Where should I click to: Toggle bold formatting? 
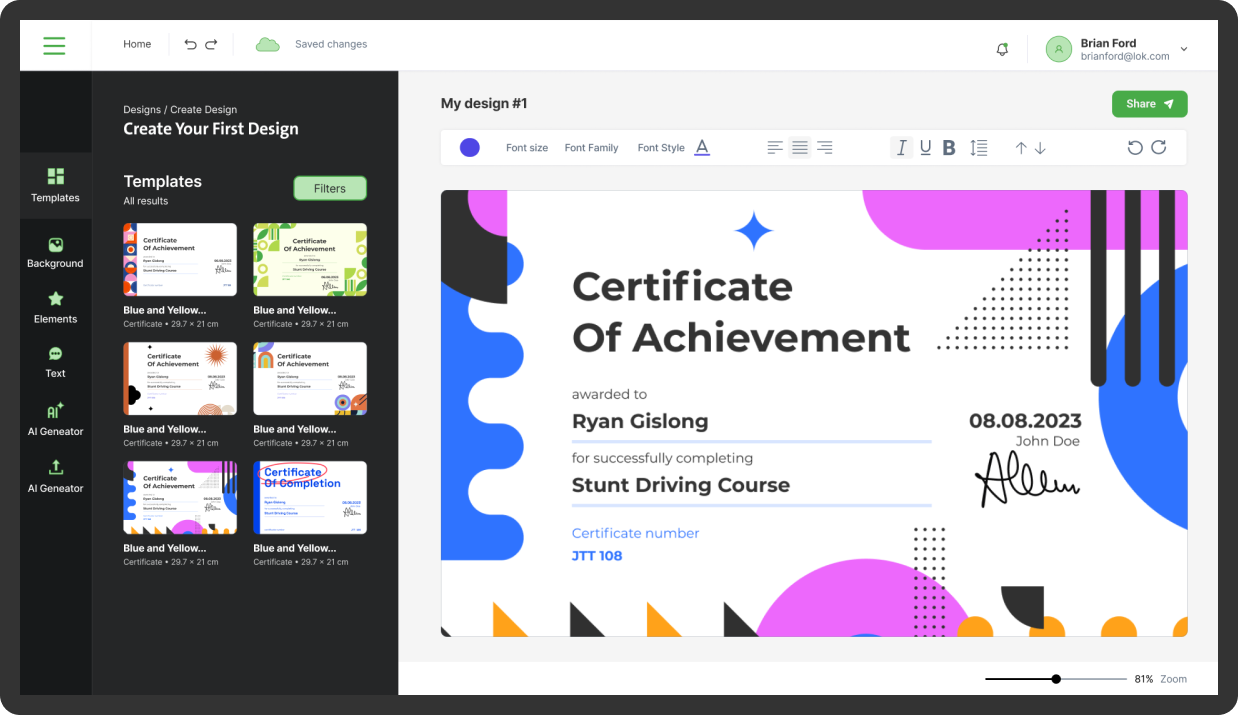[x=949, y=148]
